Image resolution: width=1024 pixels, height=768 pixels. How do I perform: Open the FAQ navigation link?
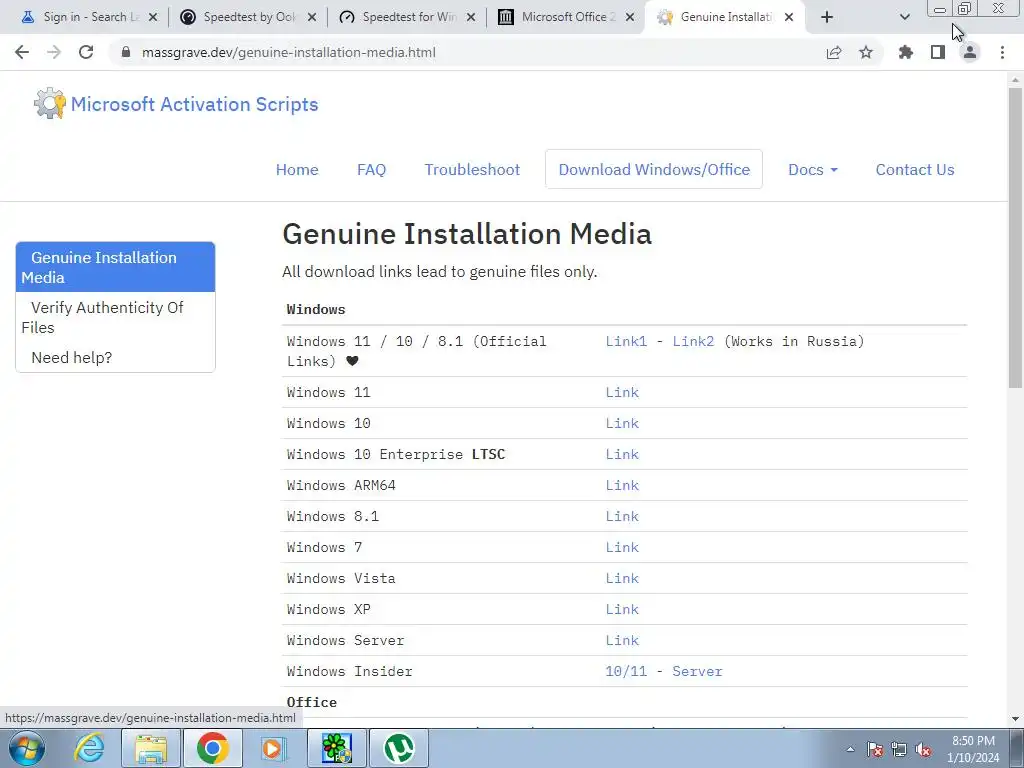372,169
